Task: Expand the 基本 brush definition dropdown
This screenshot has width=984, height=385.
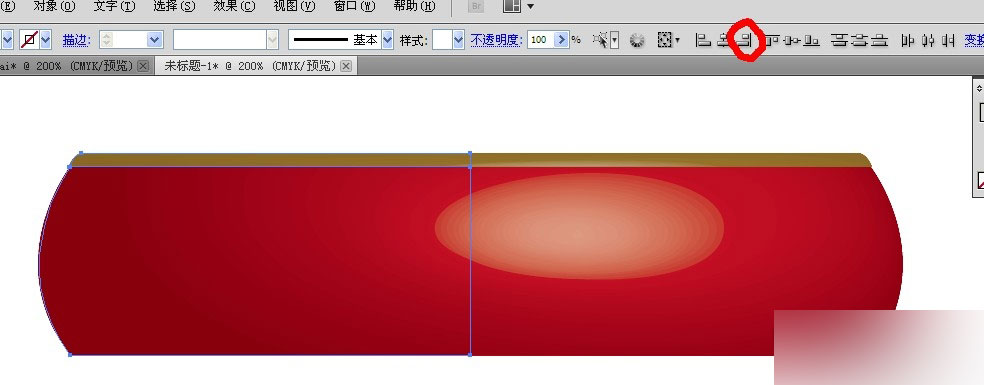Action: click(387, 40)
